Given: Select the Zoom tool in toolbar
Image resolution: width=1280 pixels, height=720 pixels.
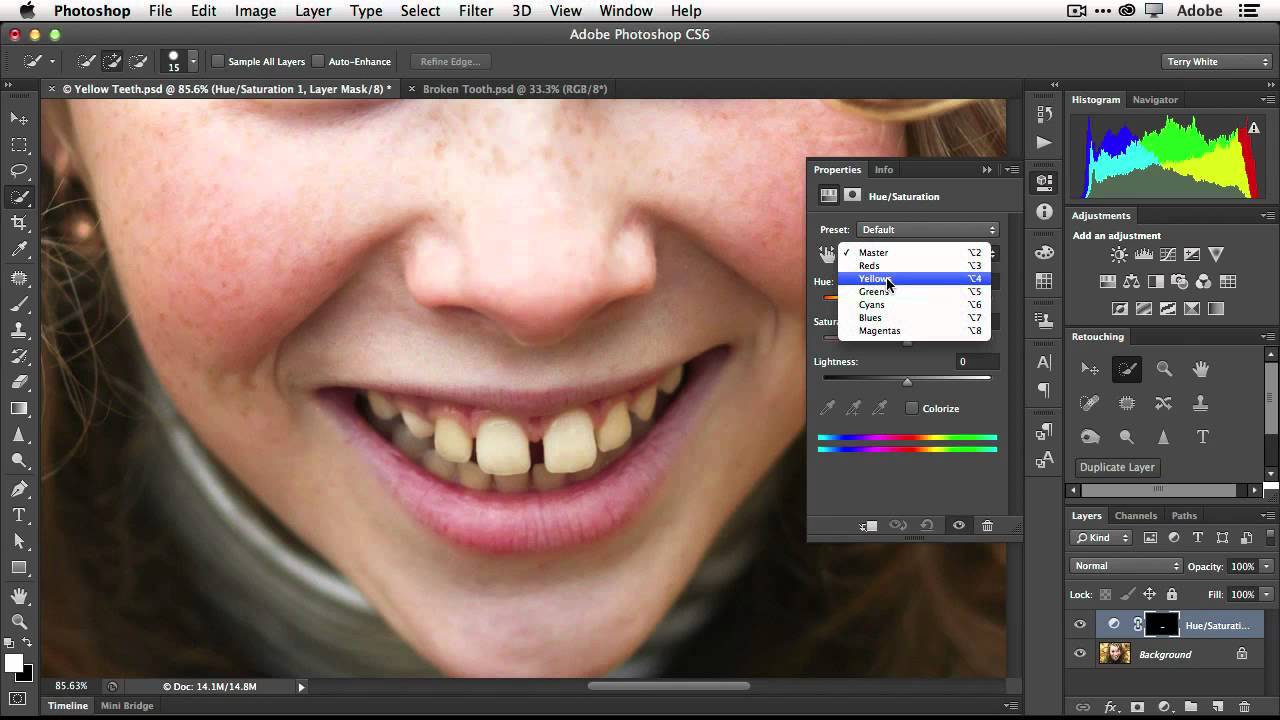Looking at the screenshot, I should click(19, 621).
